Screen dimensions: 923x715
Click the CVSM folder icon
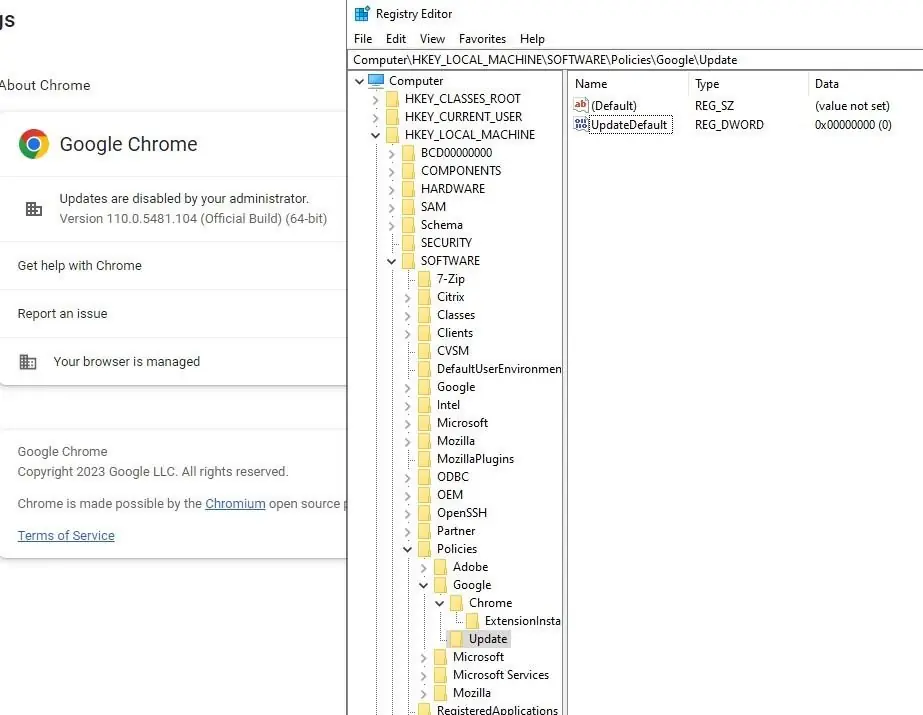[x=424, y=351]
